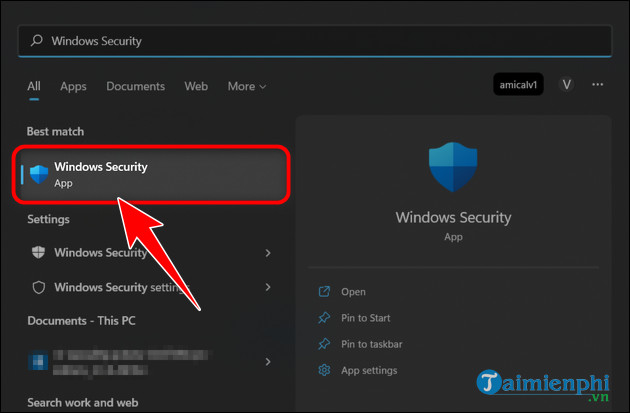Click the shield icon beside Windows Security setting

[39, 252]
